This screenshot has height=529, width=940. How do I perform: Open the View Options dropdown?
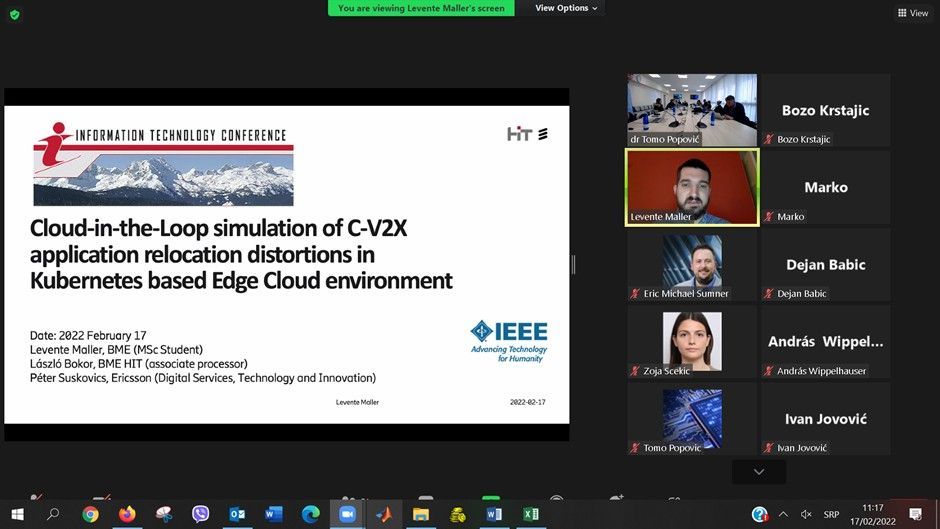coord(566,8)
